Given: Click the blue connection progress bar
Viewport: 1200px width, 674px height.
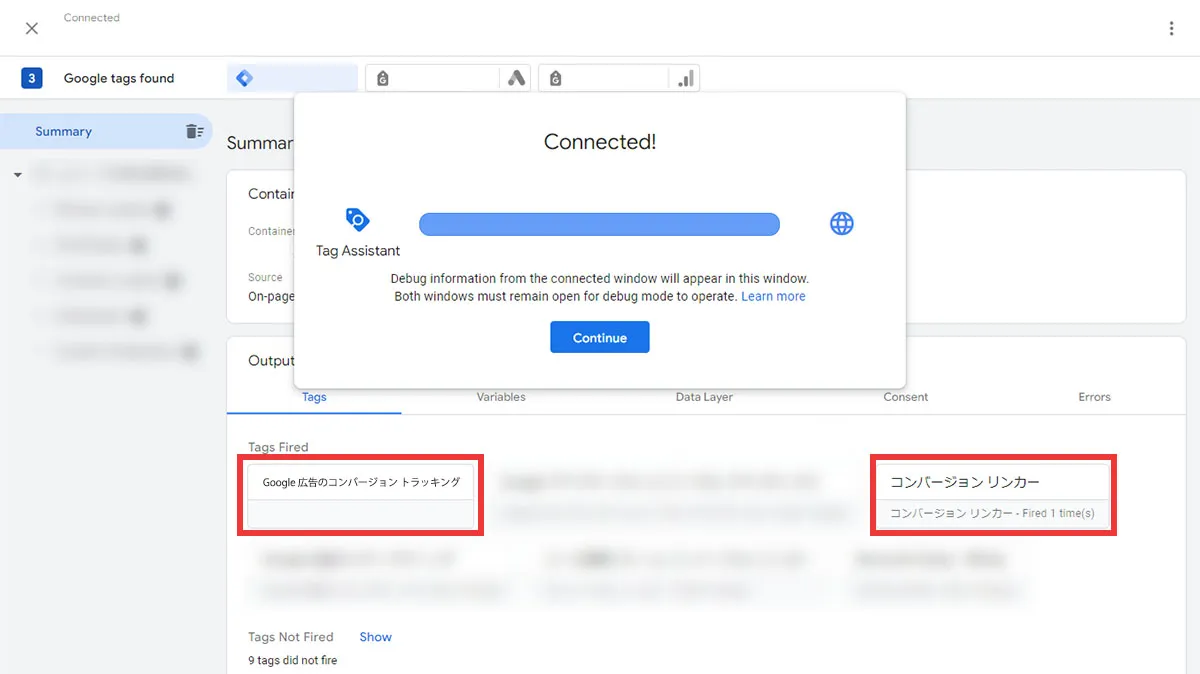Looking at the screenshot, I should point(599,223).
